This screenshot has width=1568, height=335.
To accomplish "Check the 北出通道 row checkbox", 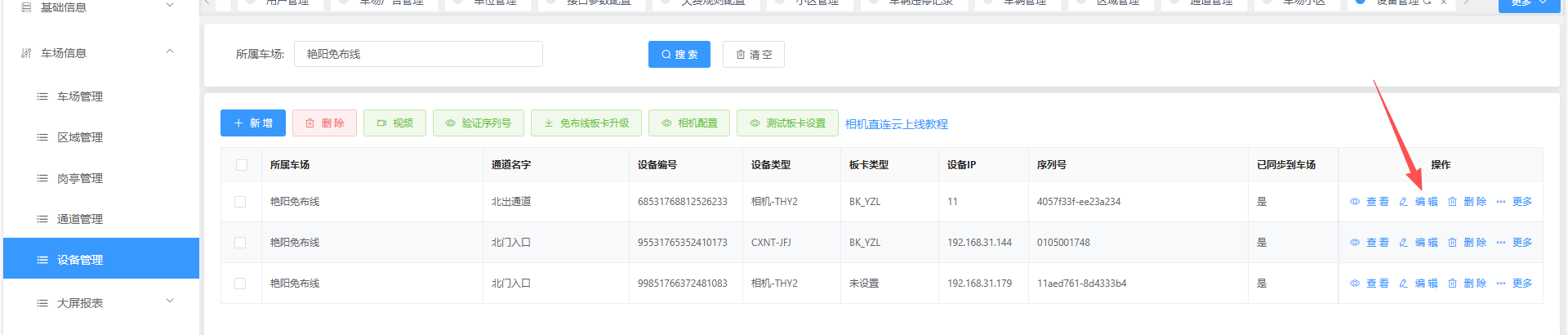I will coord(240,202).
